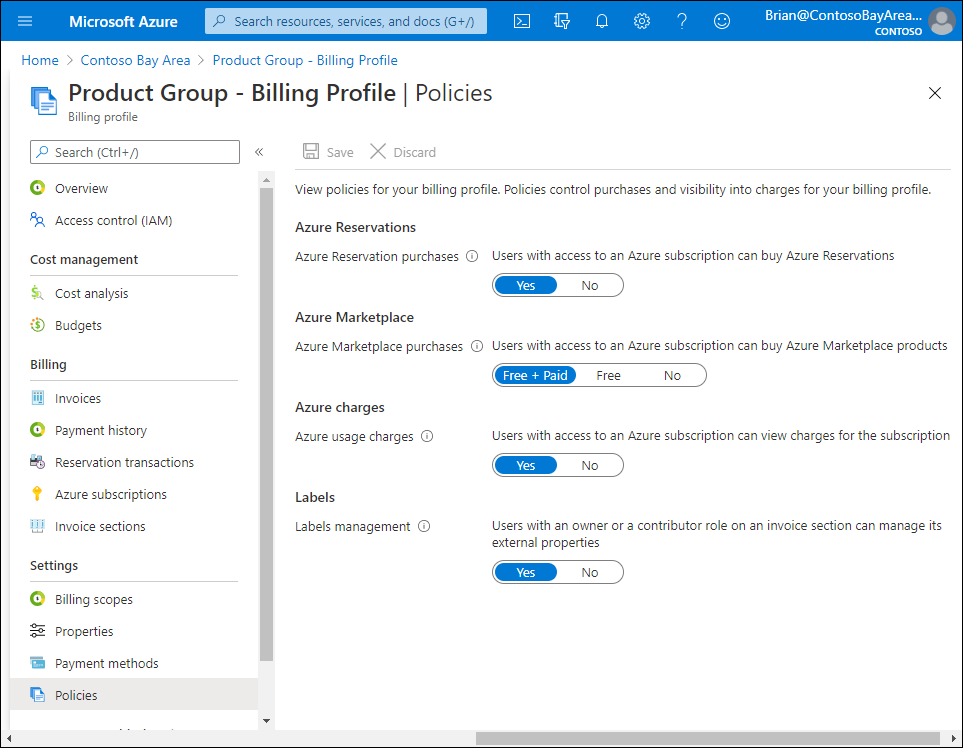The width and height of the screenshot is (963, 748).
Task: Click the Discard button
Action: [x=403, y=152]
